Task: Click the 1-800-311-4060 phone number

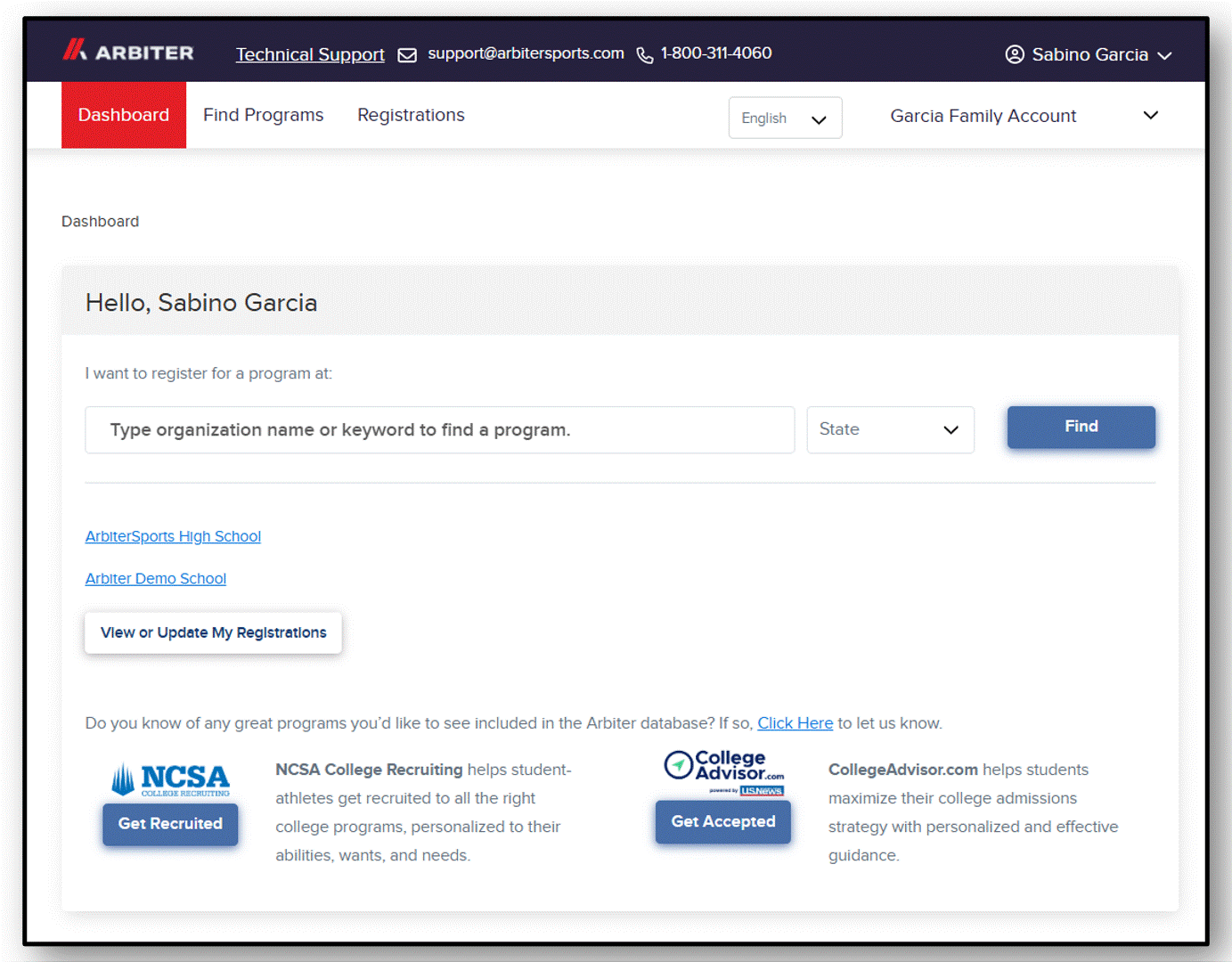Action: point(716,53)
